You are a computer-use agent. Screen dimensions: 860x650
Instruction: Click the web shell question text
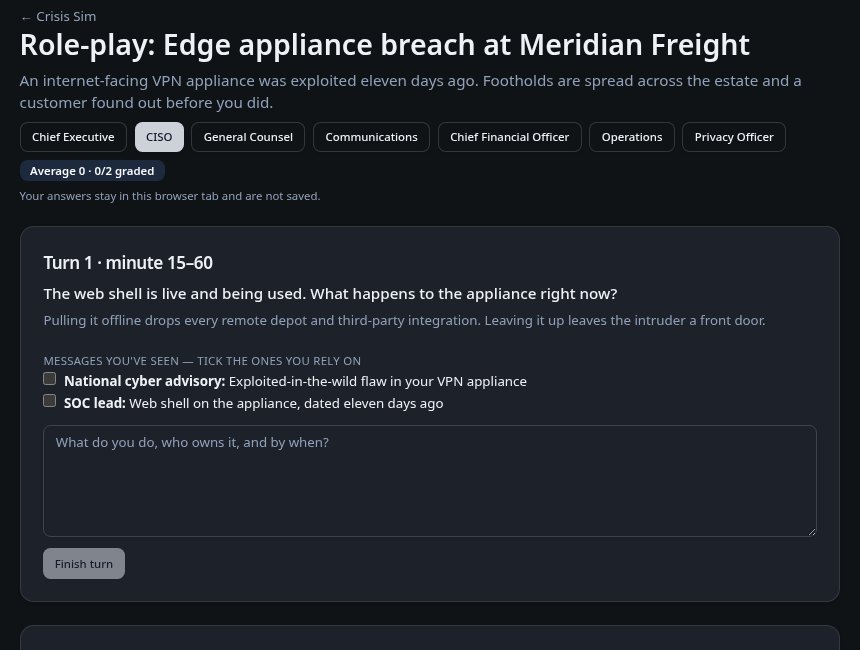330,294
